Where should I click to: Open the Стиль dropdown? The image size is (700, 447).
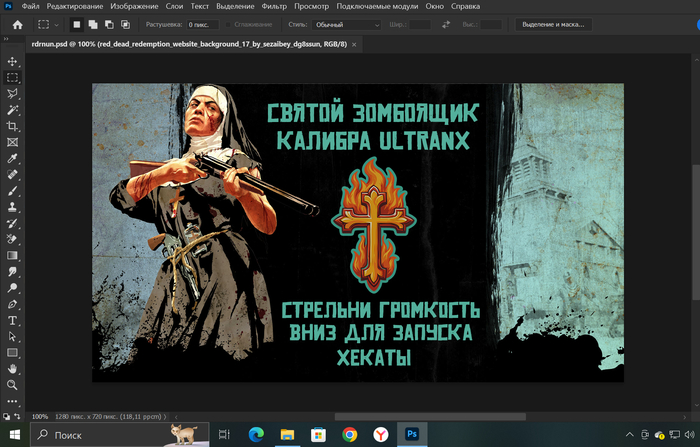pos(346,24)
